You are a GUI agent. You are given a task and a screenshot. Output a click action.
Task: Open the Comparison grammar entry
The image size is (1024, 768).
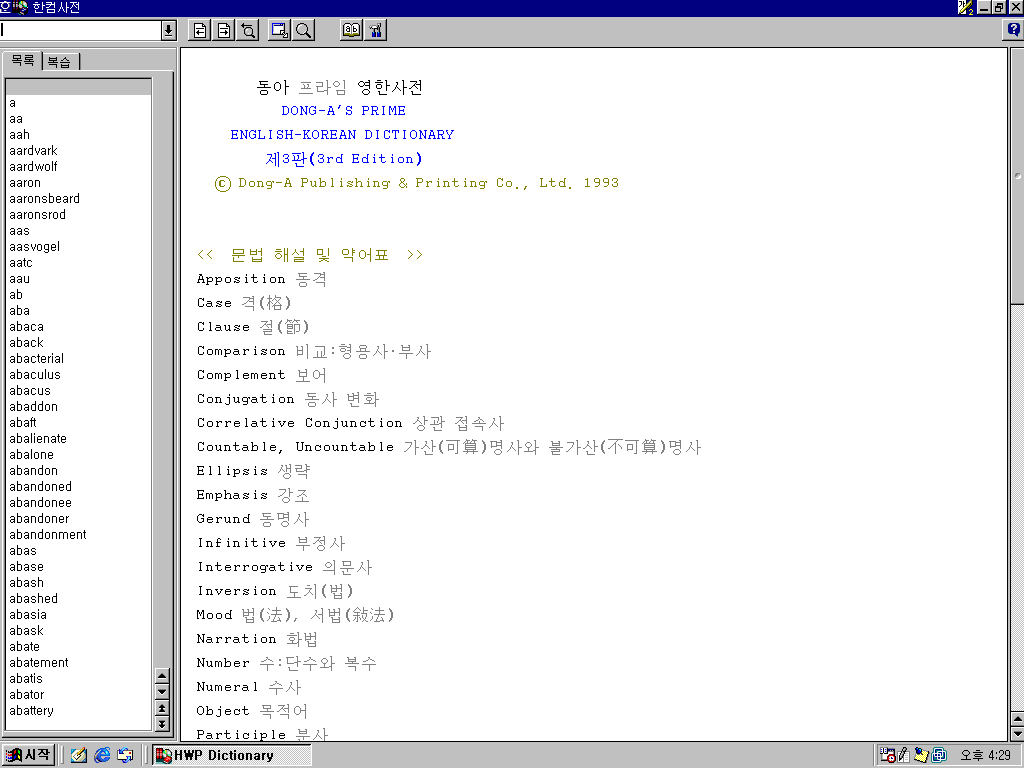pos(313,351)
